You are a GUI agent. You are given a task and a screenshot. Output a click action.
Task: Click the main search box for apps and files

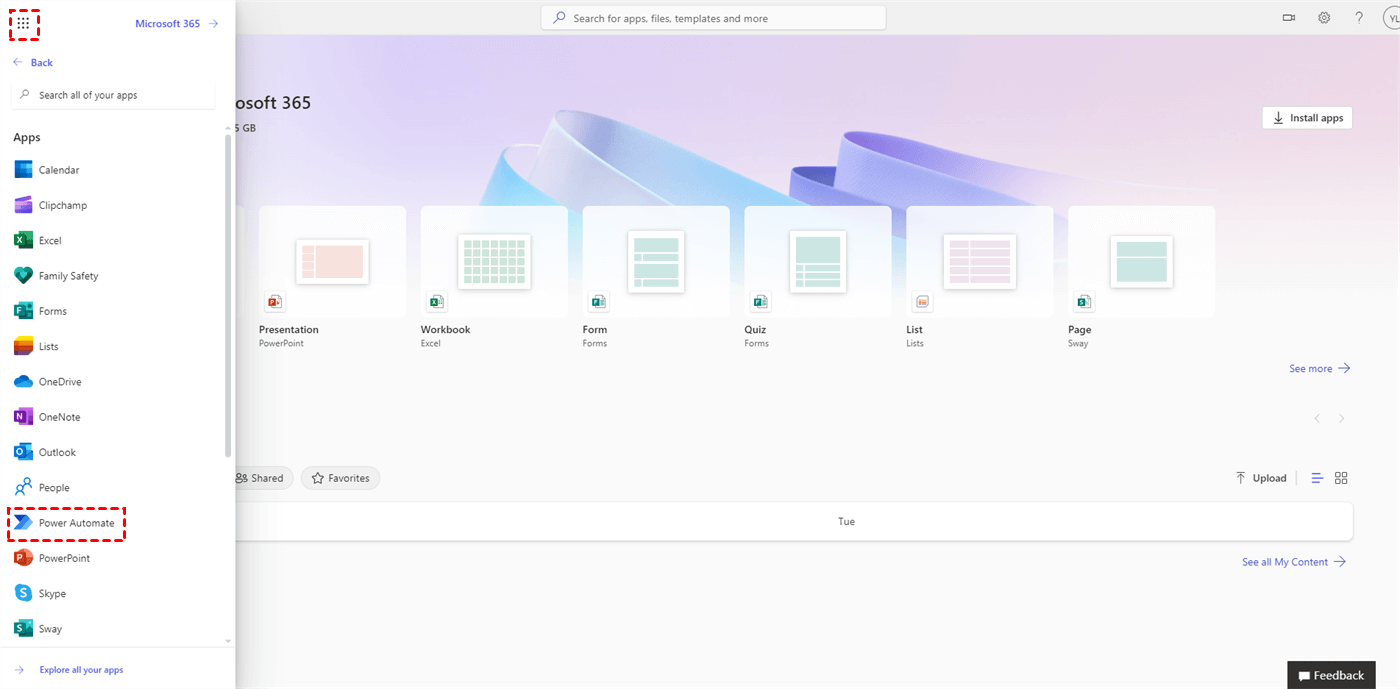pyautogui.click(x=714, y=18)
